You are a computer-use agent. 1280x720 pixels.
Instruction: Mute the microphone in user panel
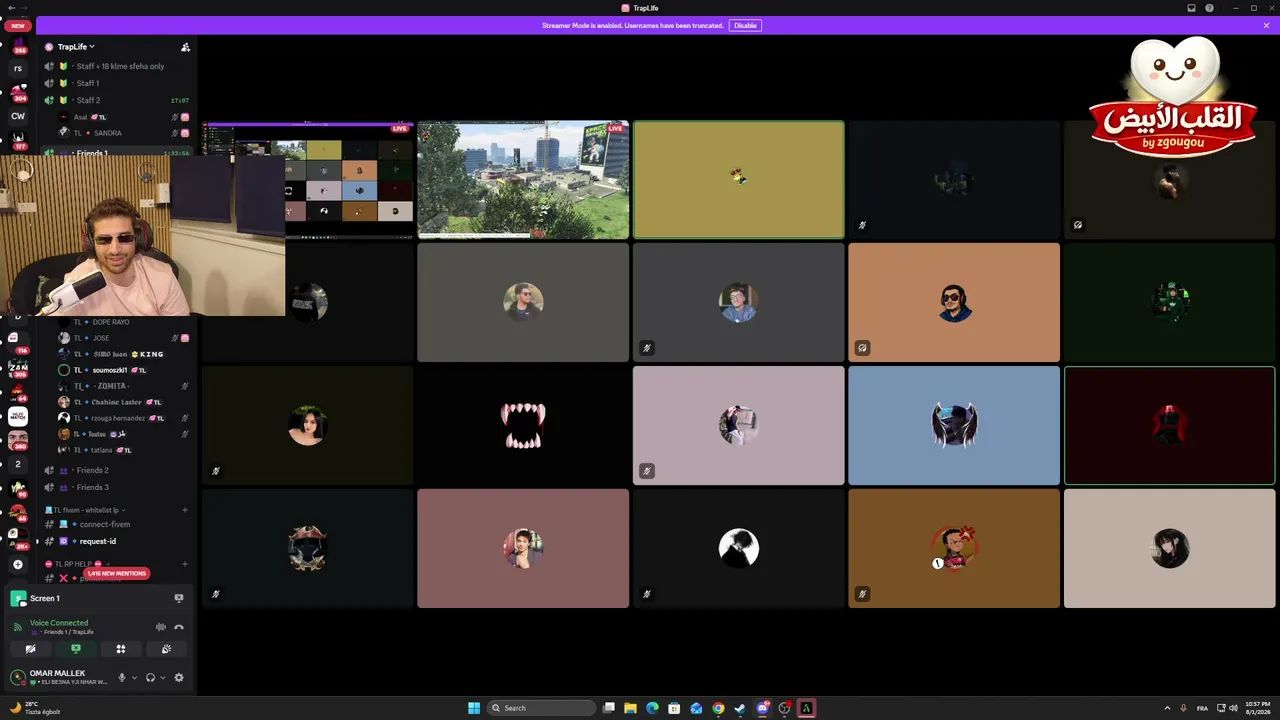click(122, 677)
